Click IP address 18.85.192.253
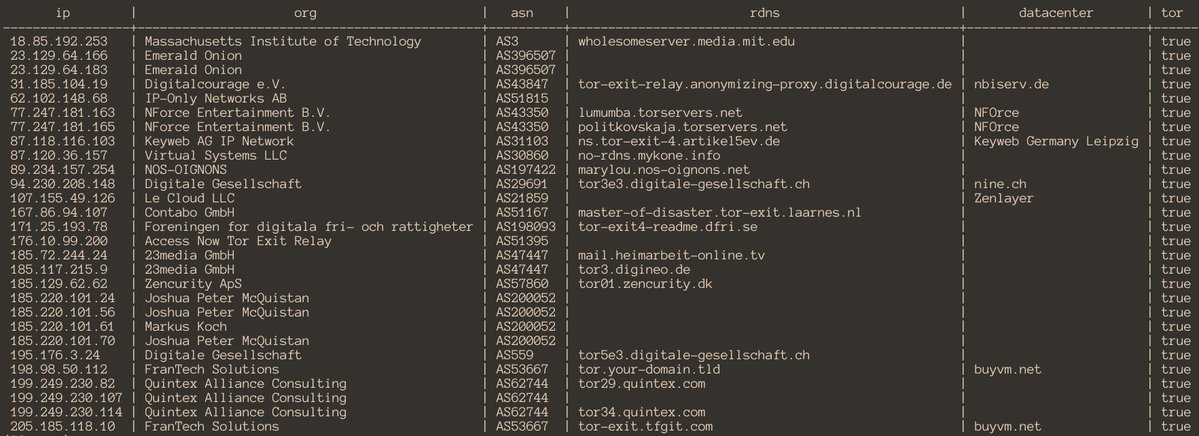The width and height of the screenshot is (1199, 436). [58, 42]
